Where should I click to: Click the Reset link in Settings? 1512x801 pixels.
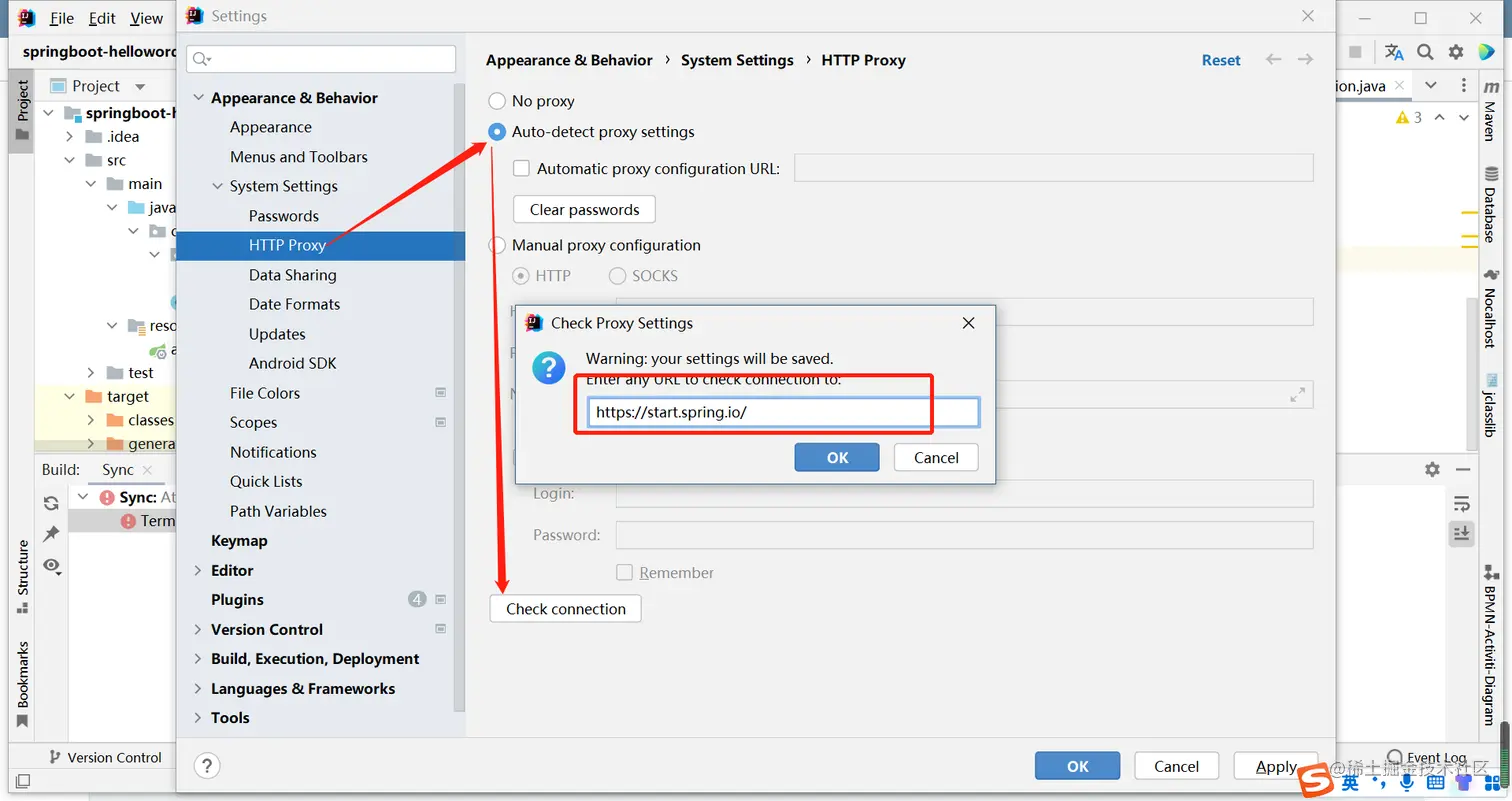pyautogui.click(x=1221, y=60)
